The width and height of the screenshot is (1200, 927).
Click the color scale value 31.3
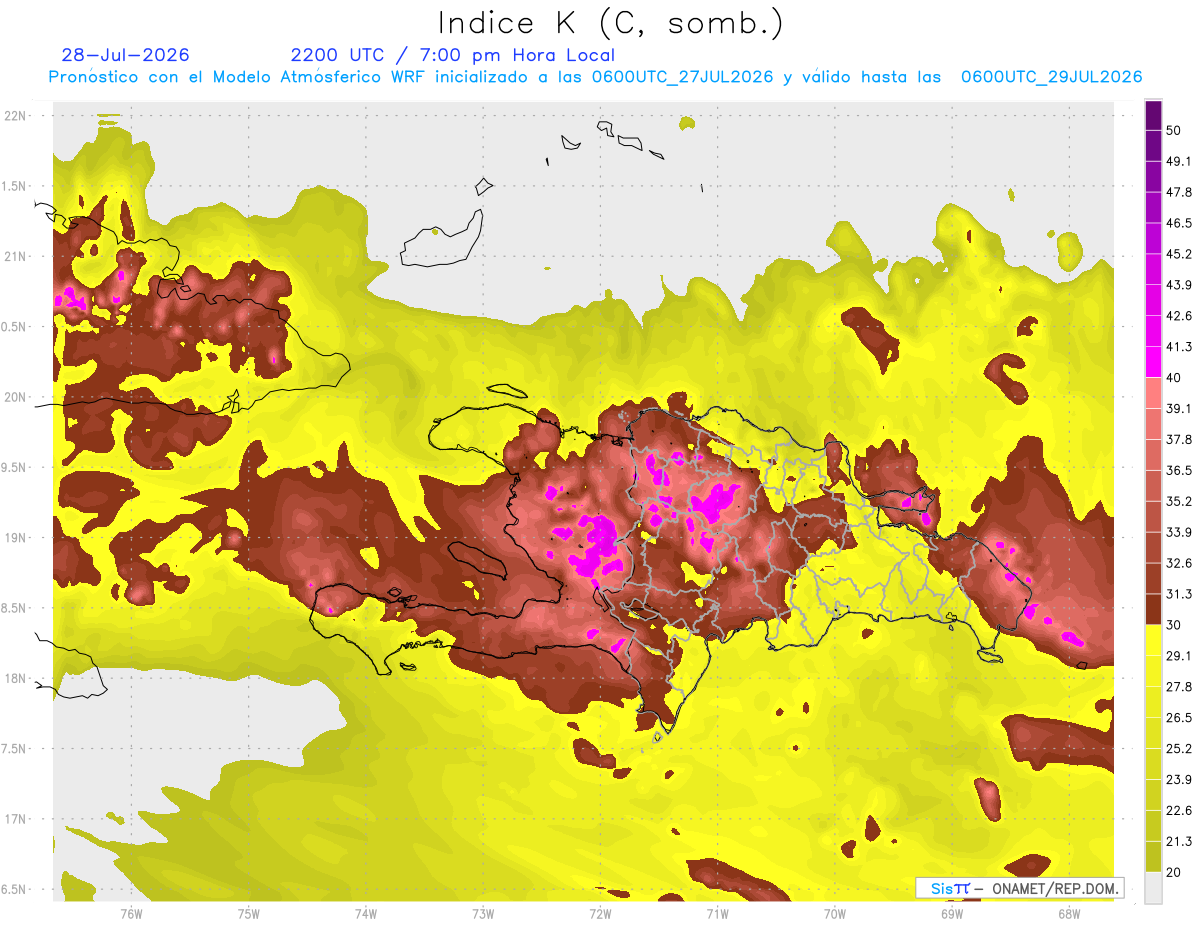tap(1178, 594)
